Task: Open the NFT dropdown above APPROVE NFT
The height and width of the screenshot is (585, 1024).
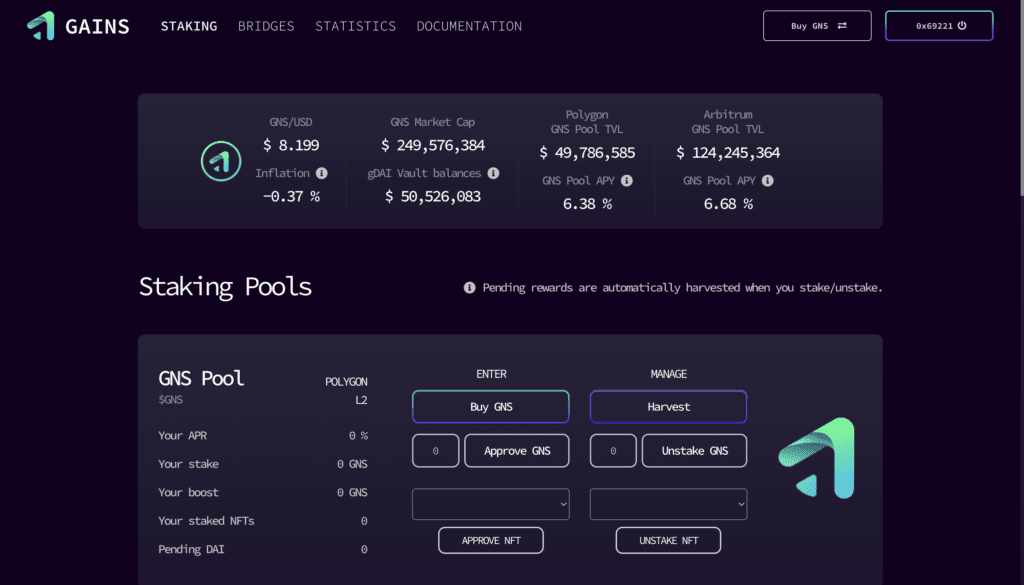Action: [490, 504]
